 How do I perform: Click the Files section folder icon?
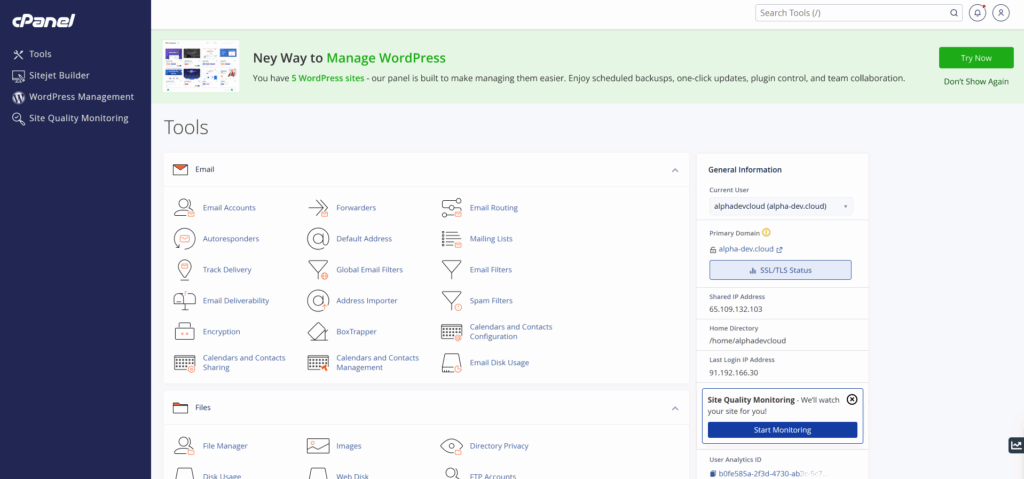(x=180, y=408)
